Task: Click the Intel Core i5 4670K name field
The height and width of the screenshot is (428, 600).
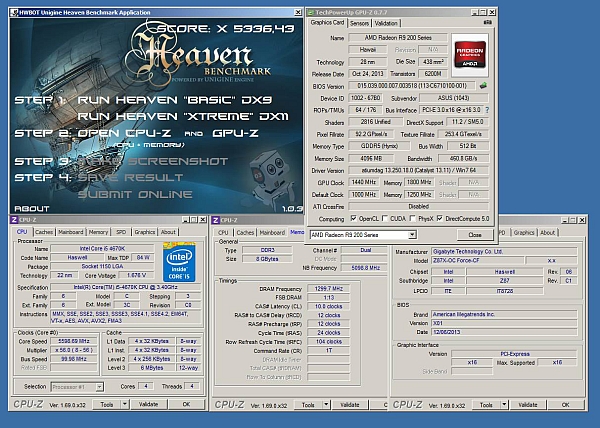Action: (102, 249)
